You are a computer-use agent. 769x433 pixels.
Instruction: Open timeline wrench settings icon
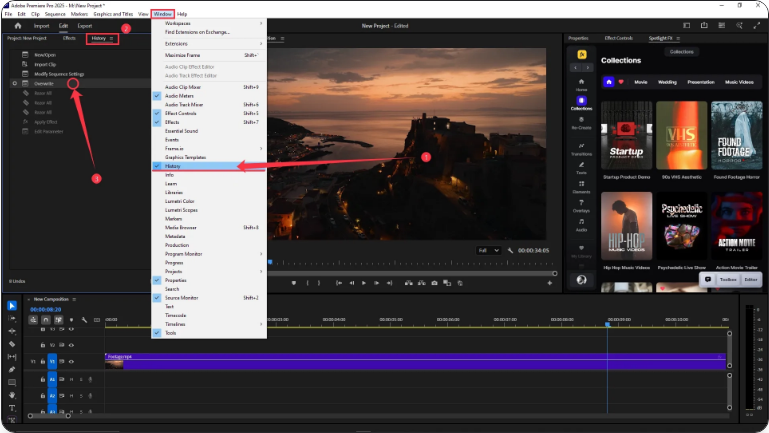pos(84,320)
